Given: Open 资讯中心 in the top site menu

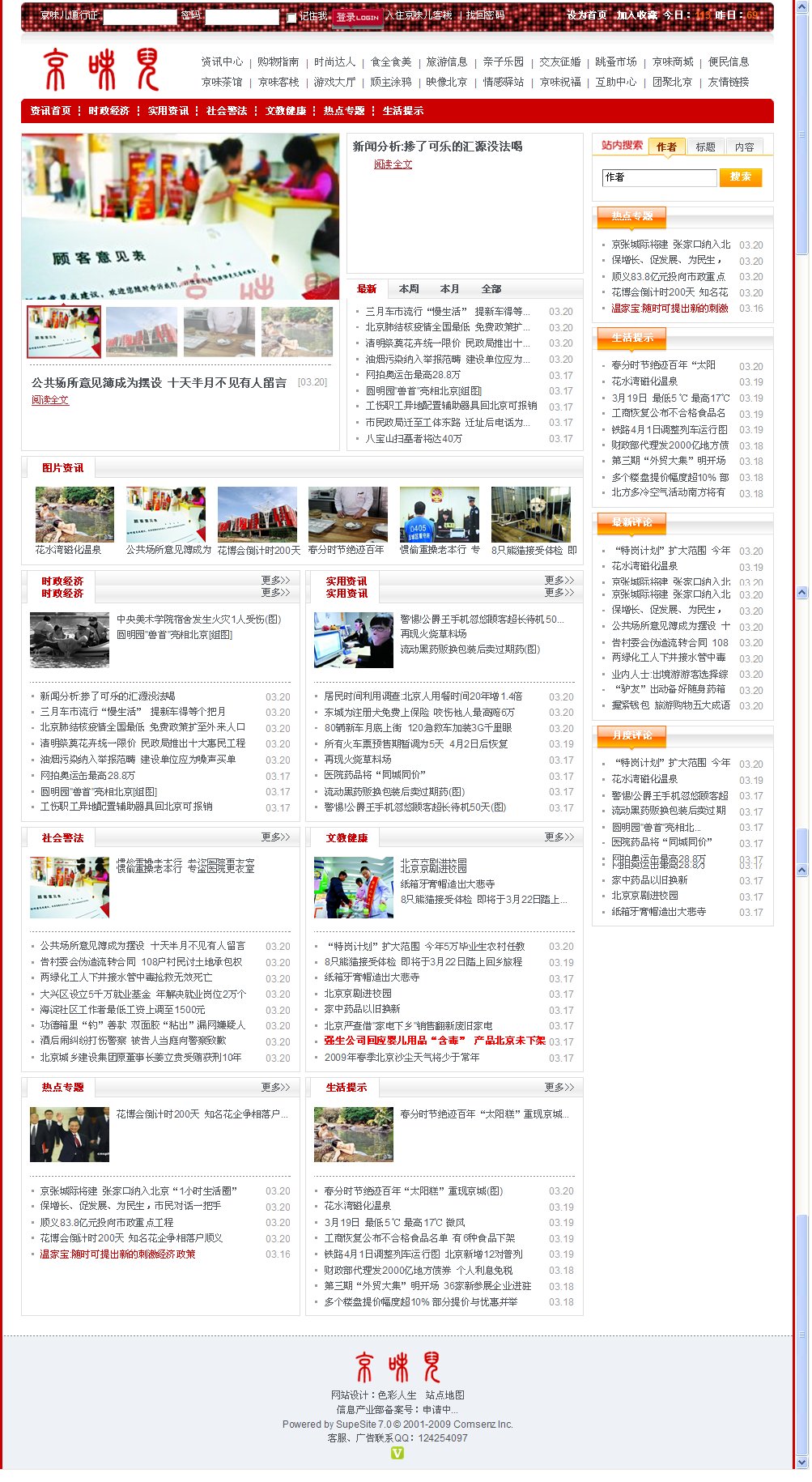Looking at the screenshot, I should point(222,62).
